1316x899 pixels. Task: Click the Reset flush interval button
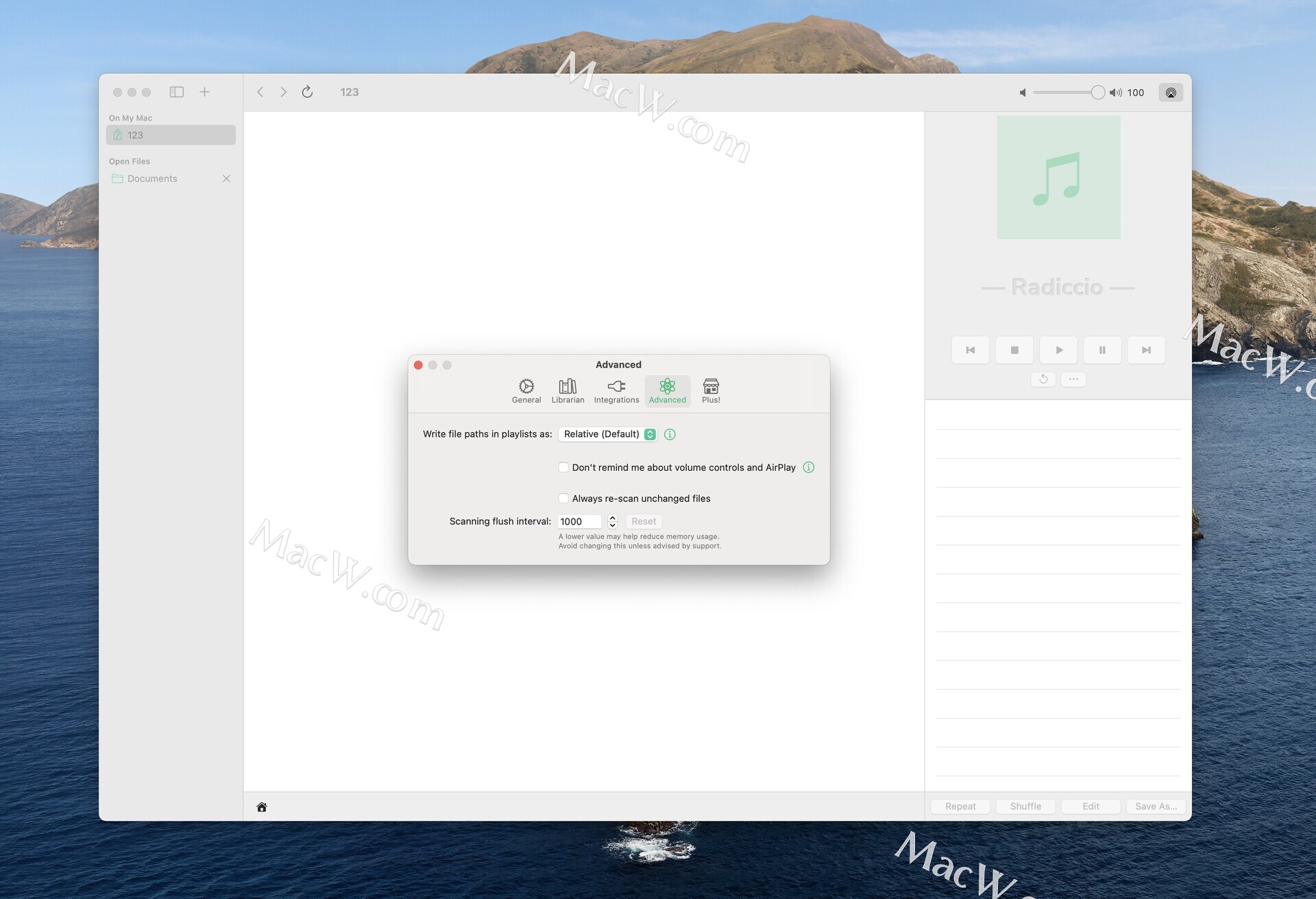644,521
